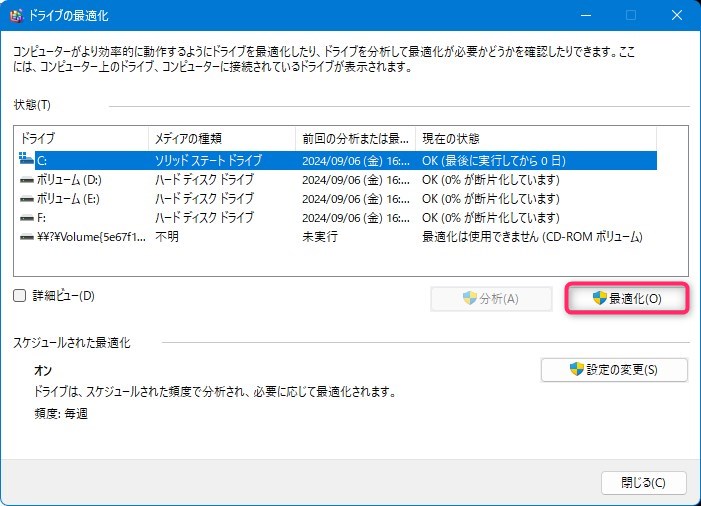Screen dimensions: 701x506
Task: Click the C: drive Windows icon
Action: (x=26, y=160)
